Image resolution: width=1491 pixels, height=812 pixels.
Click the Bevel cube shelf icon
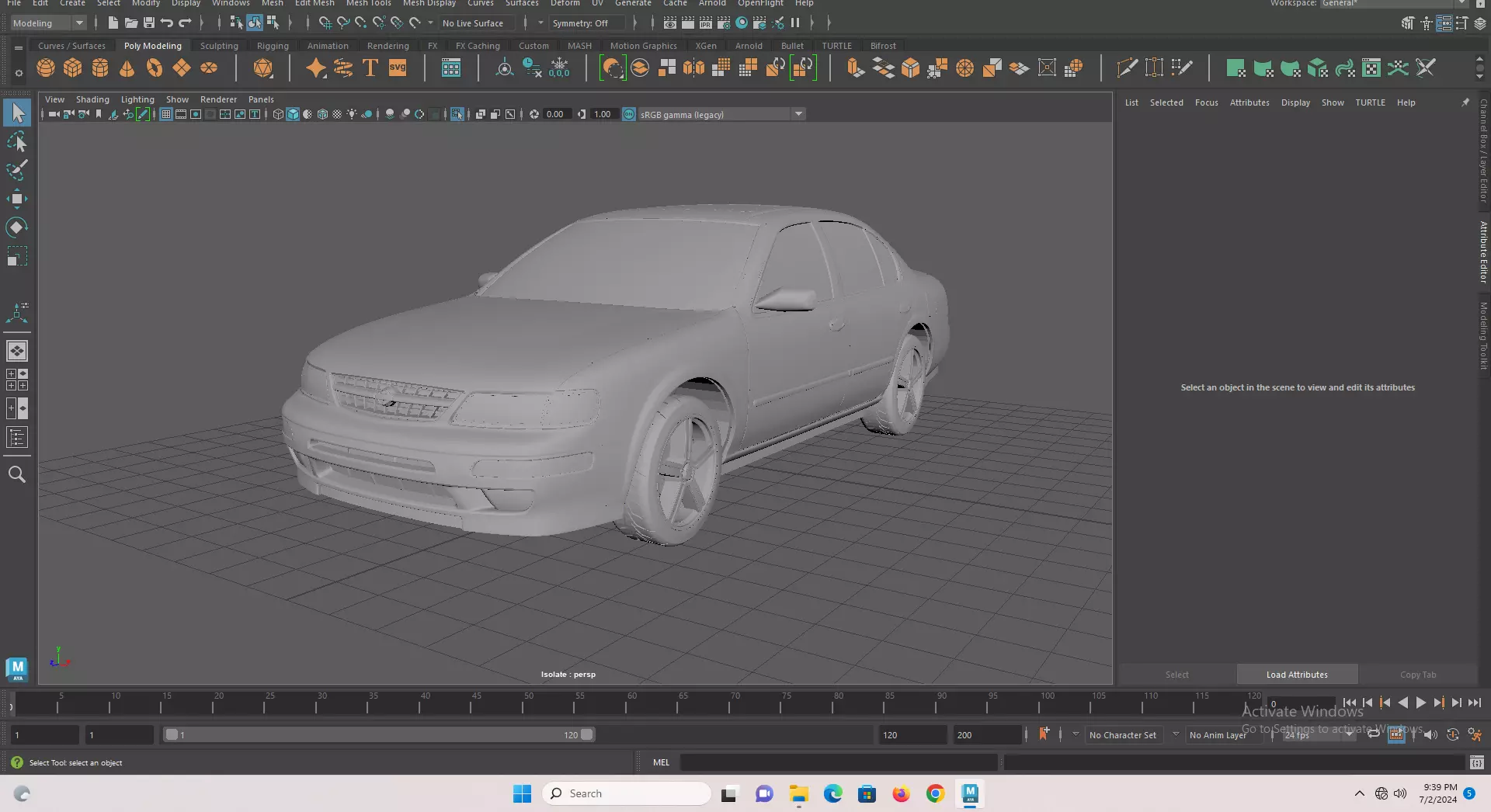[x=911, y=68]
